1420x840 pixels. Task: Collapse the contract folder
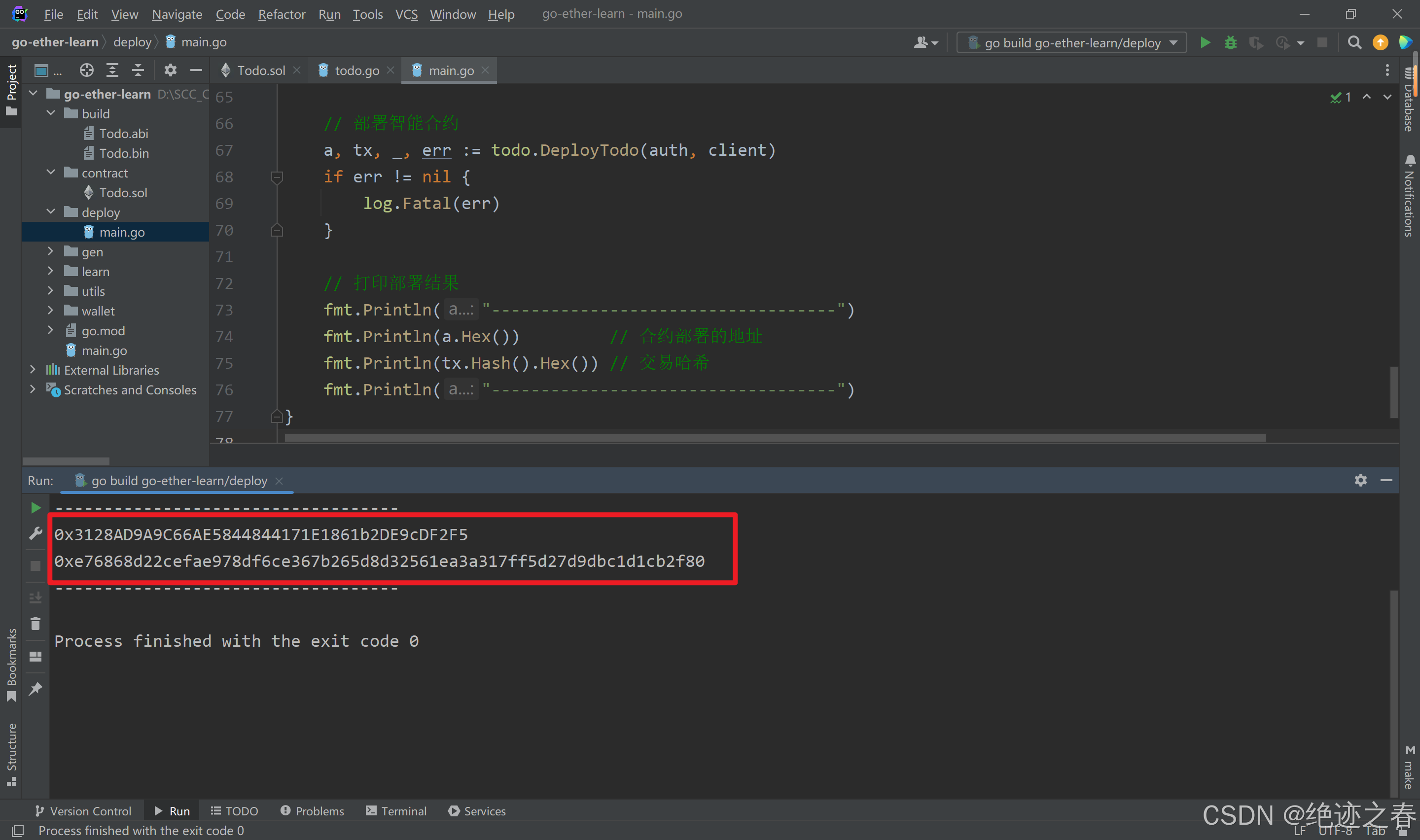click(x=50, y=172)
